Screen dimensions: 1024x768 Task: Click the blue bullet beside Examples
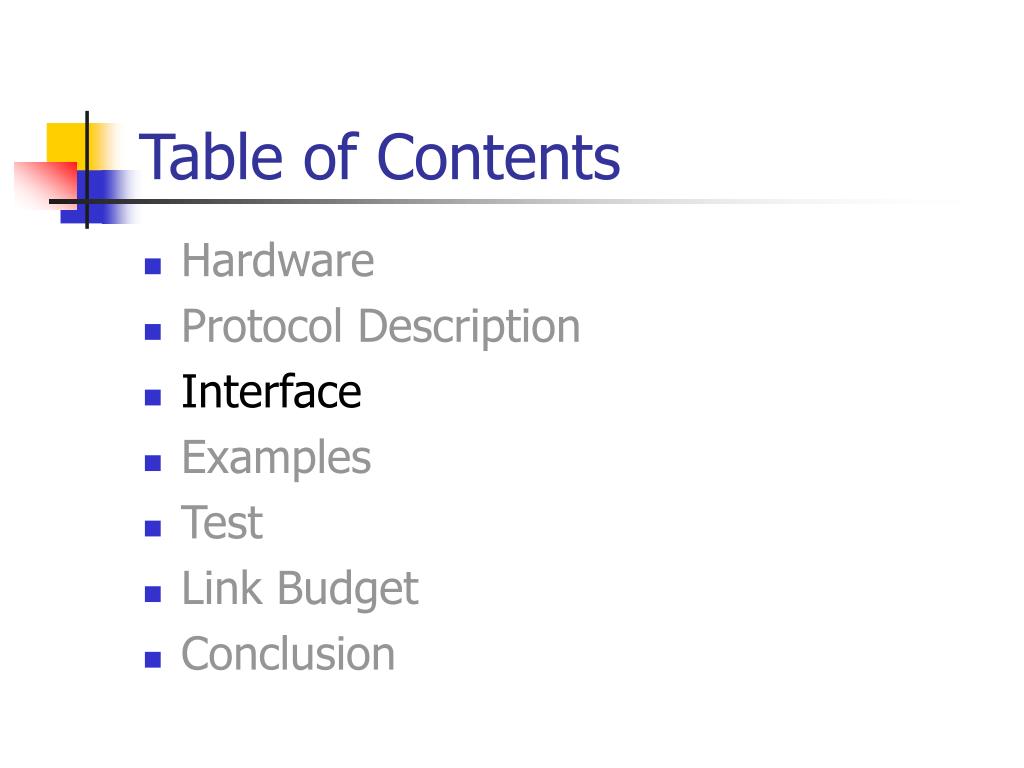153,463
